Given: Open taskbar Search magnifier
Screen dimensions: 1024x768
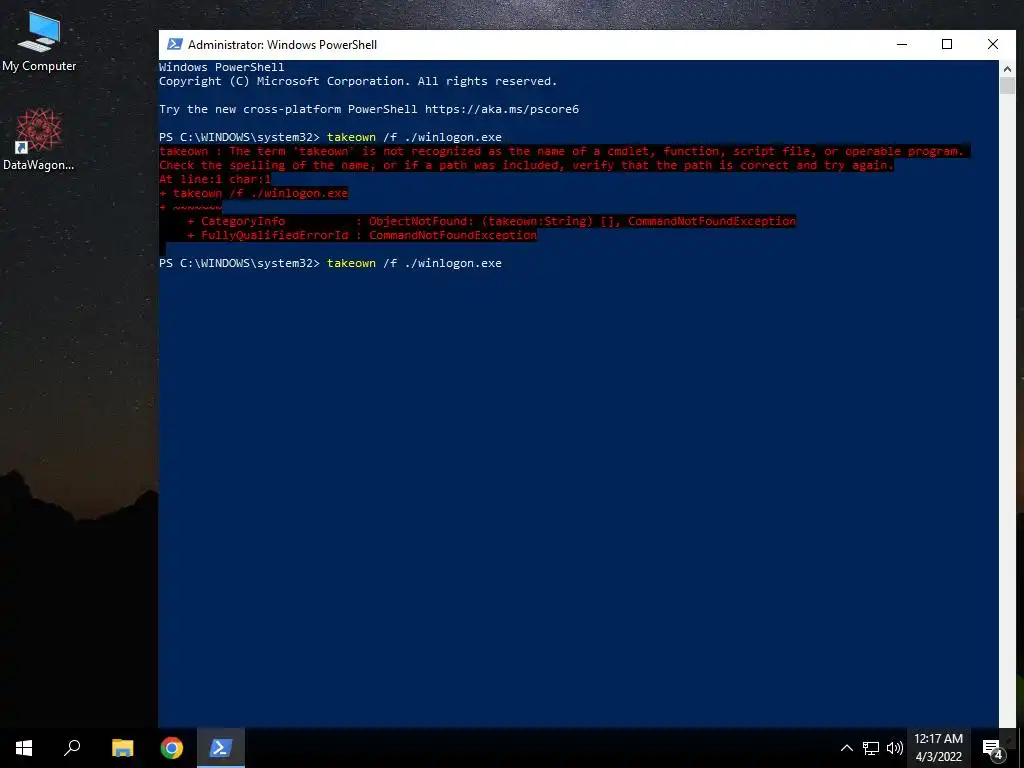Looking at the screenshot, I should [x=72, y=748].
